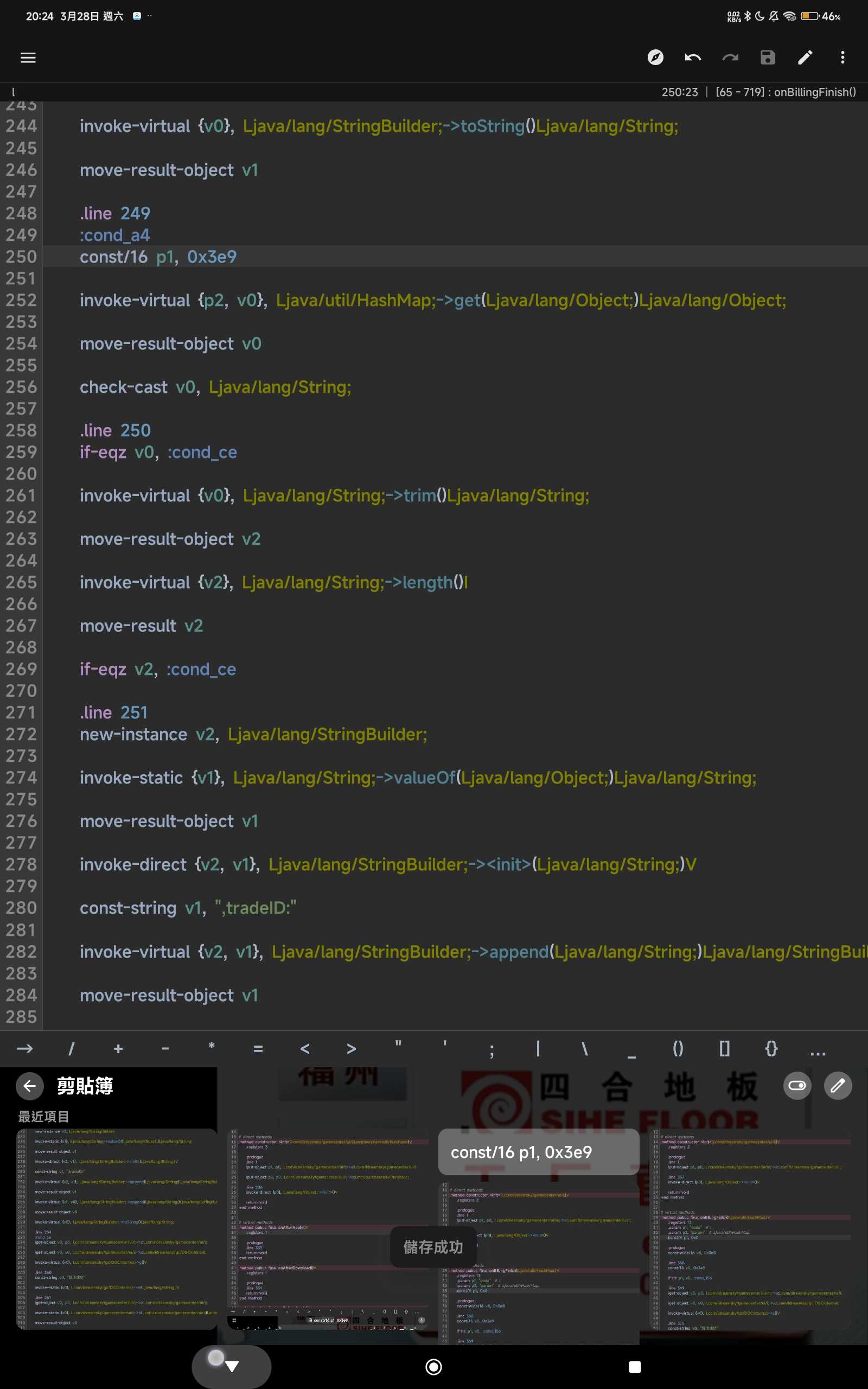Undo the last edit

pos(692,58)
